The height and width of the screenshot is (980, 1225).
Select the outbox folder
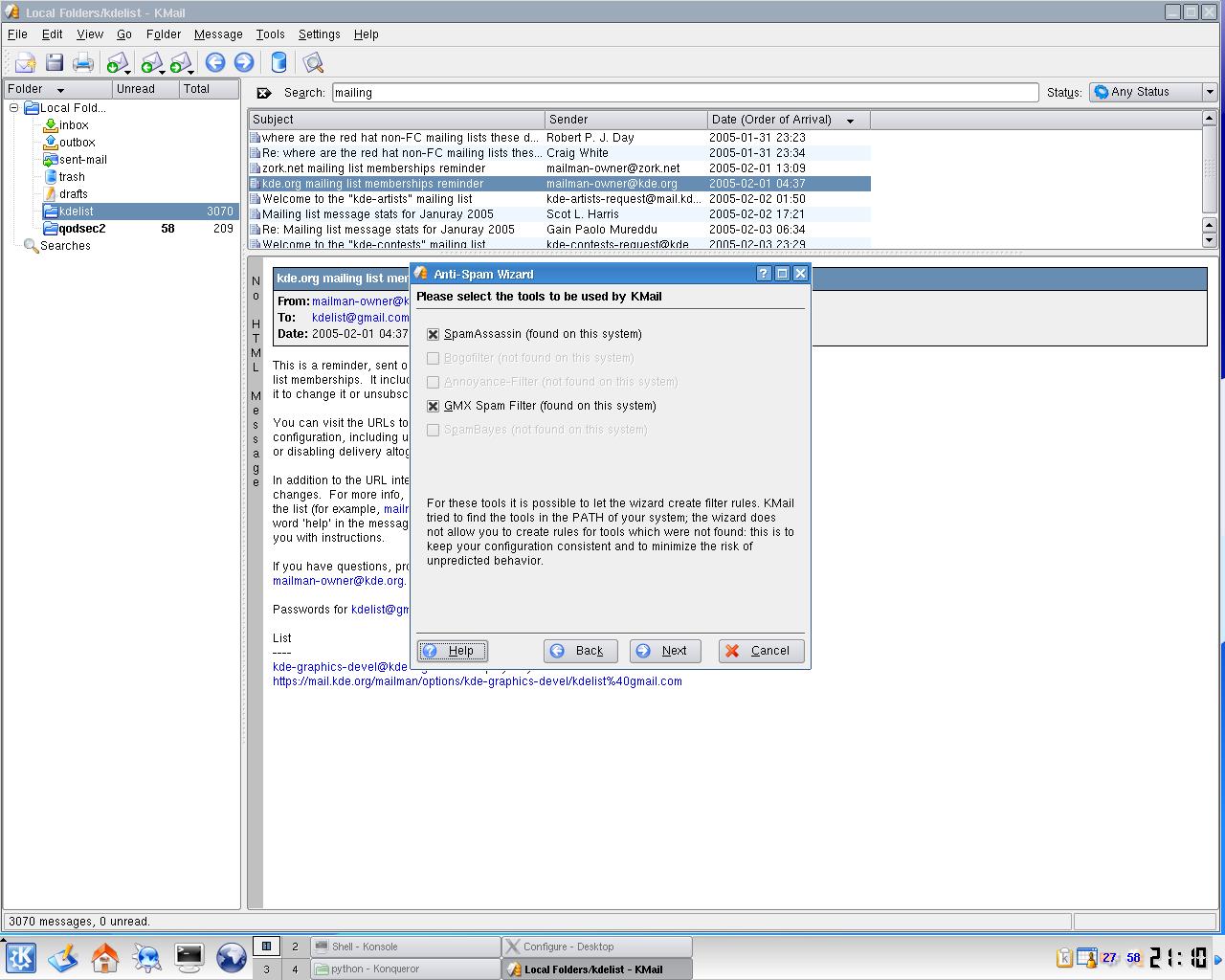(x=77, y=143)
